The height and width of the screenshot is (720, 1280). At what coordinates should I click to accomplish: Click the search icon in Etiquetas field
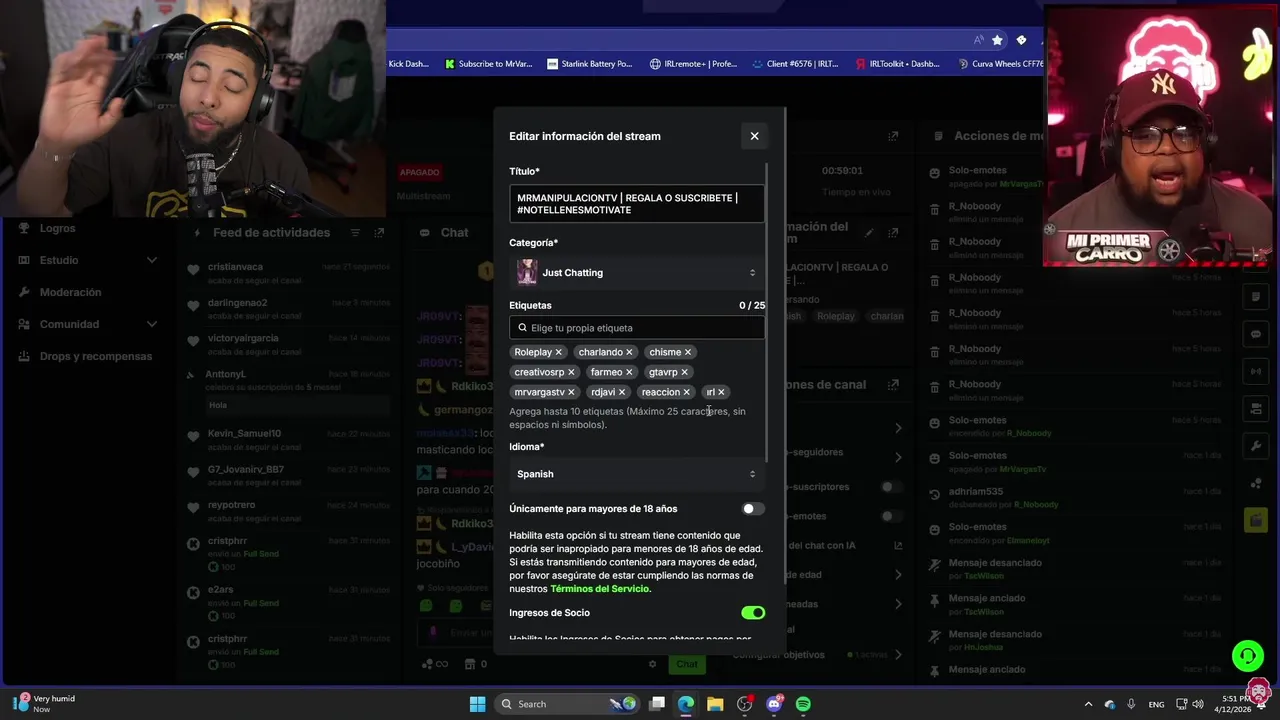tap(522, 328)
